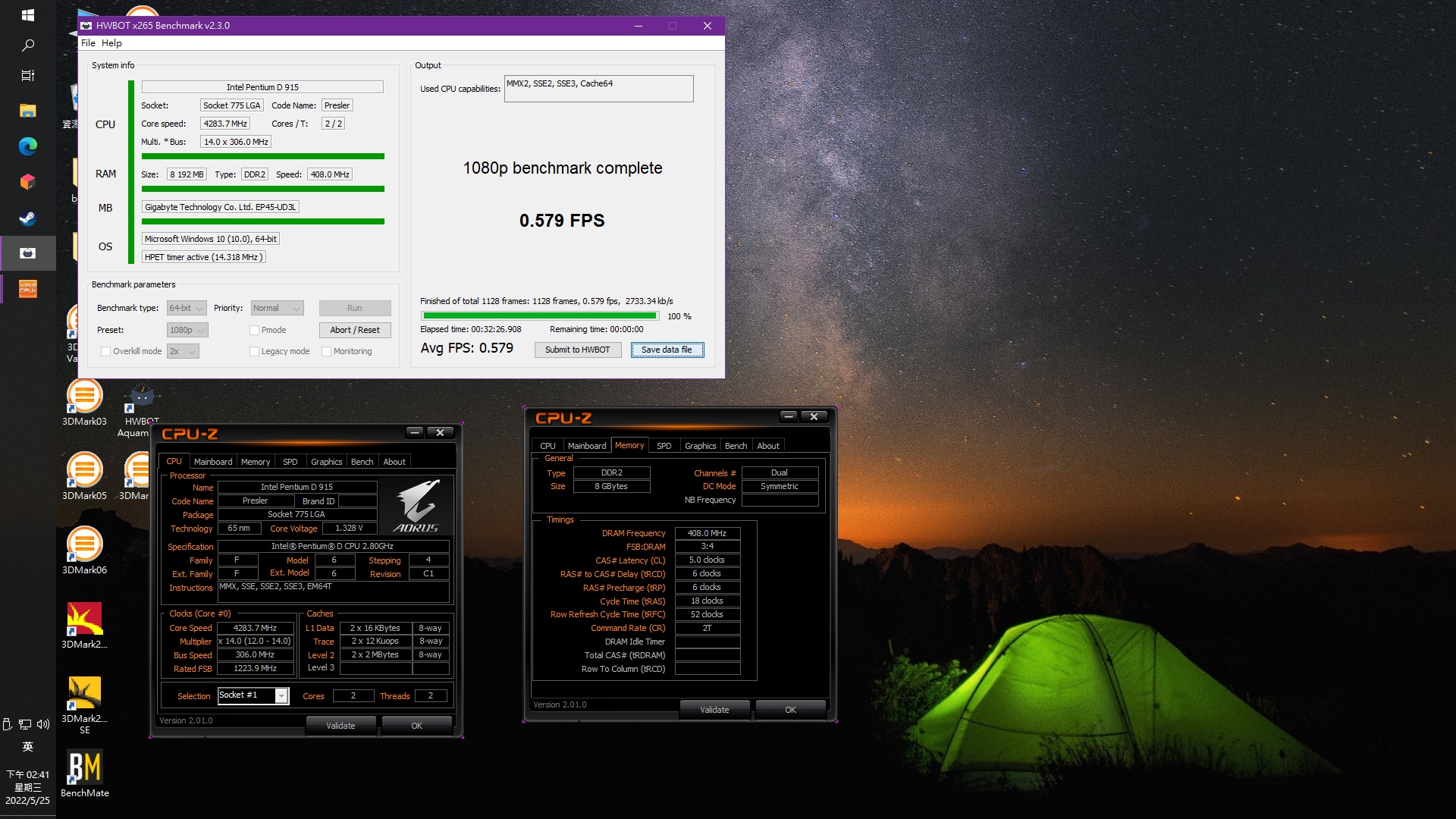Open Task View from the taskbar
Image resolution: width=1456 pixels, height=819 pixels.
pos(27,75)
